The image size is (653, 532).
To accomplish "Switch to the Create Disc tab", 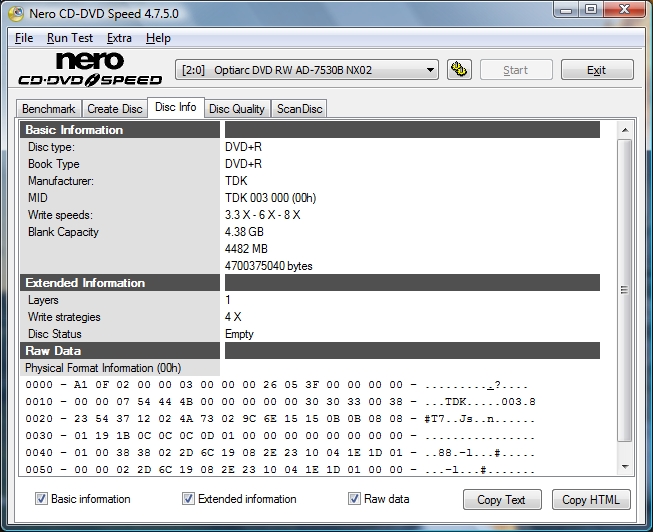I will tap(115, 109).
